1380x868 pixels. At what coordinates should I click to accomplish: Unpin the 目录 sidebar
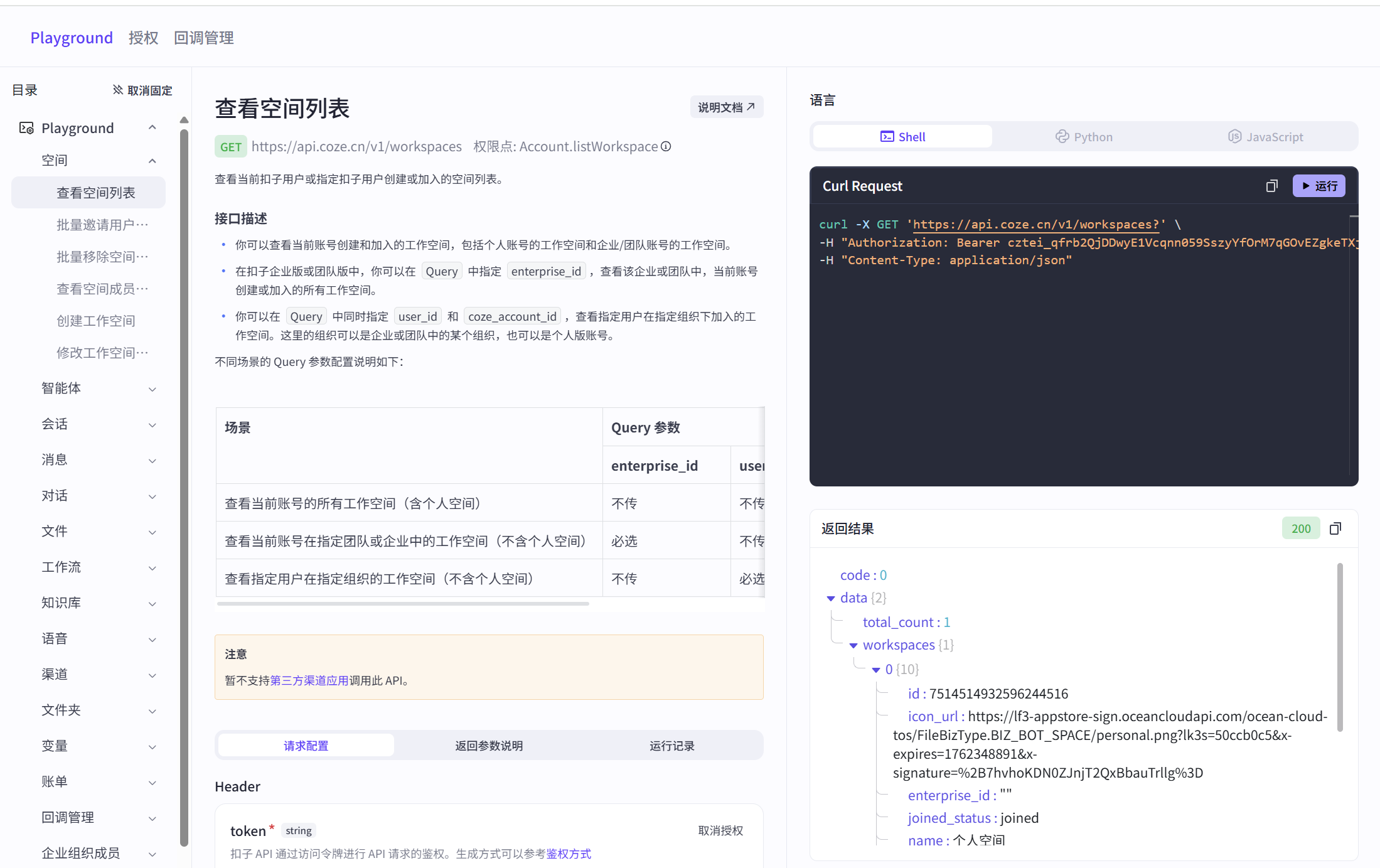(x=142, y=90)
